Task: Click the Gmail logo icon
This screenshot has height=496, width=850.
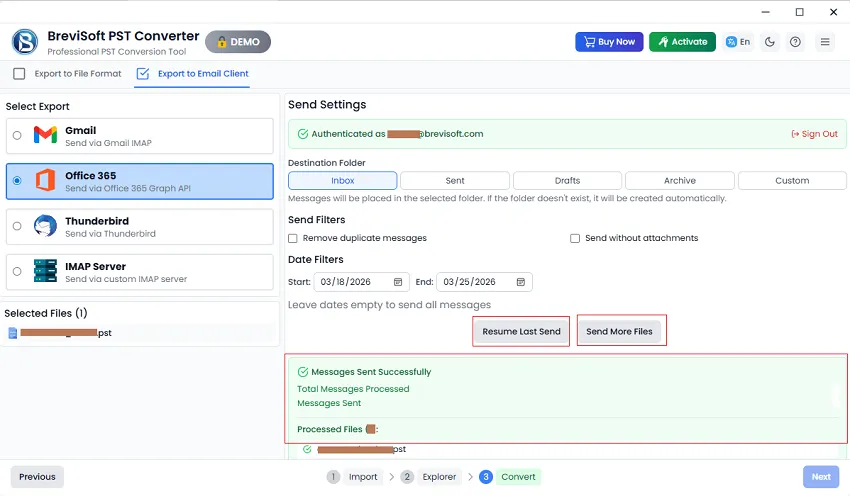Action: (45, 135)
